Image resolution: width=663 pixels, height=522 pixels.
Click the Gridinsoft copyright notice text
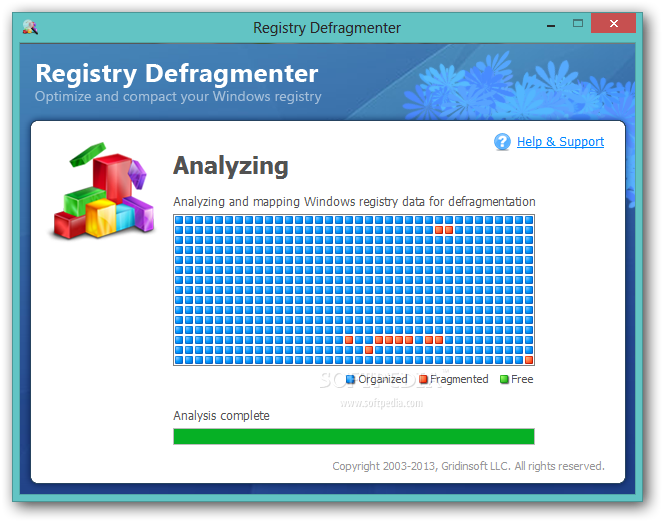(468, 466)
